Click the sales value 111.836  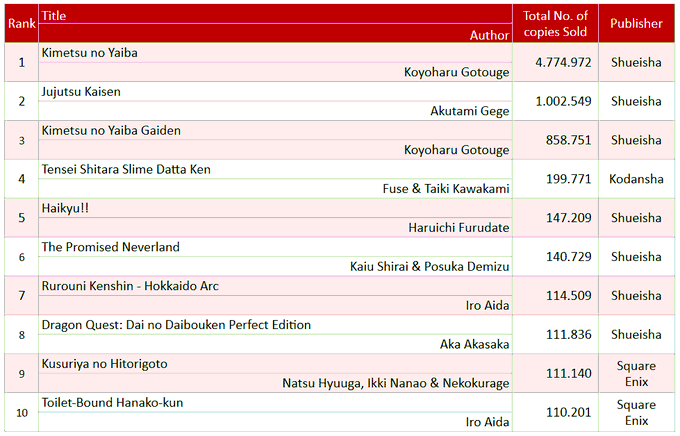(568, 334)
